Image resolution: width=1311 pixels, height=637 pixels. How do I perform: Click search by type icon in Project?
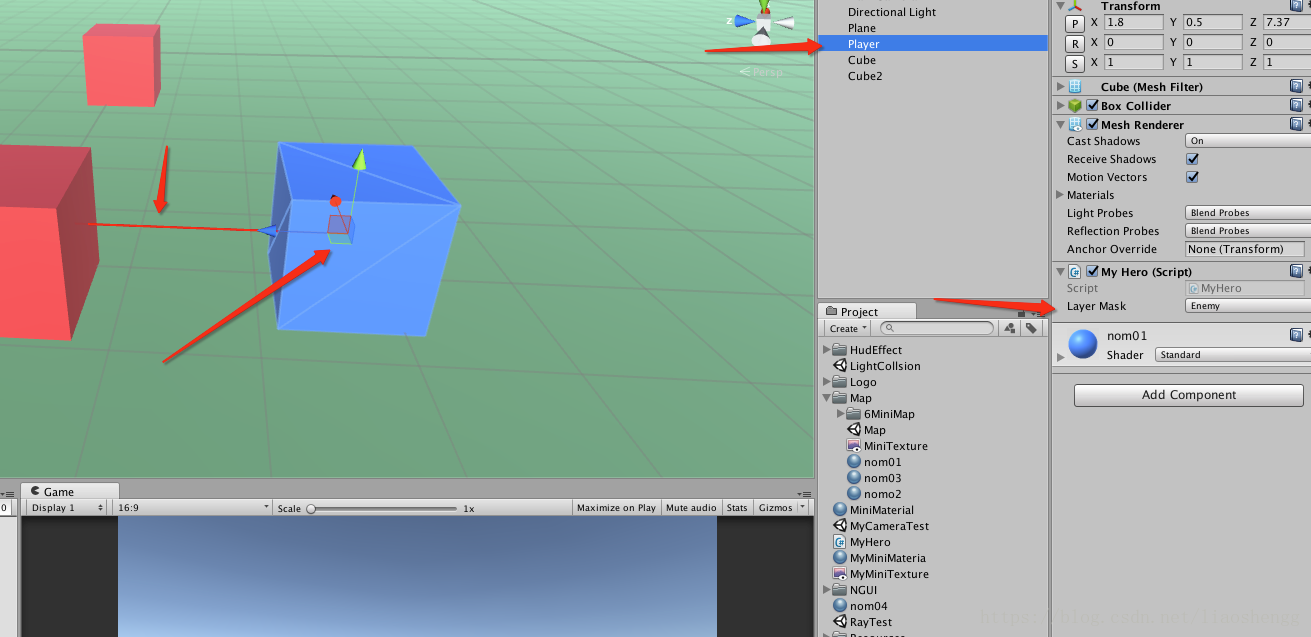(1010, 328)
